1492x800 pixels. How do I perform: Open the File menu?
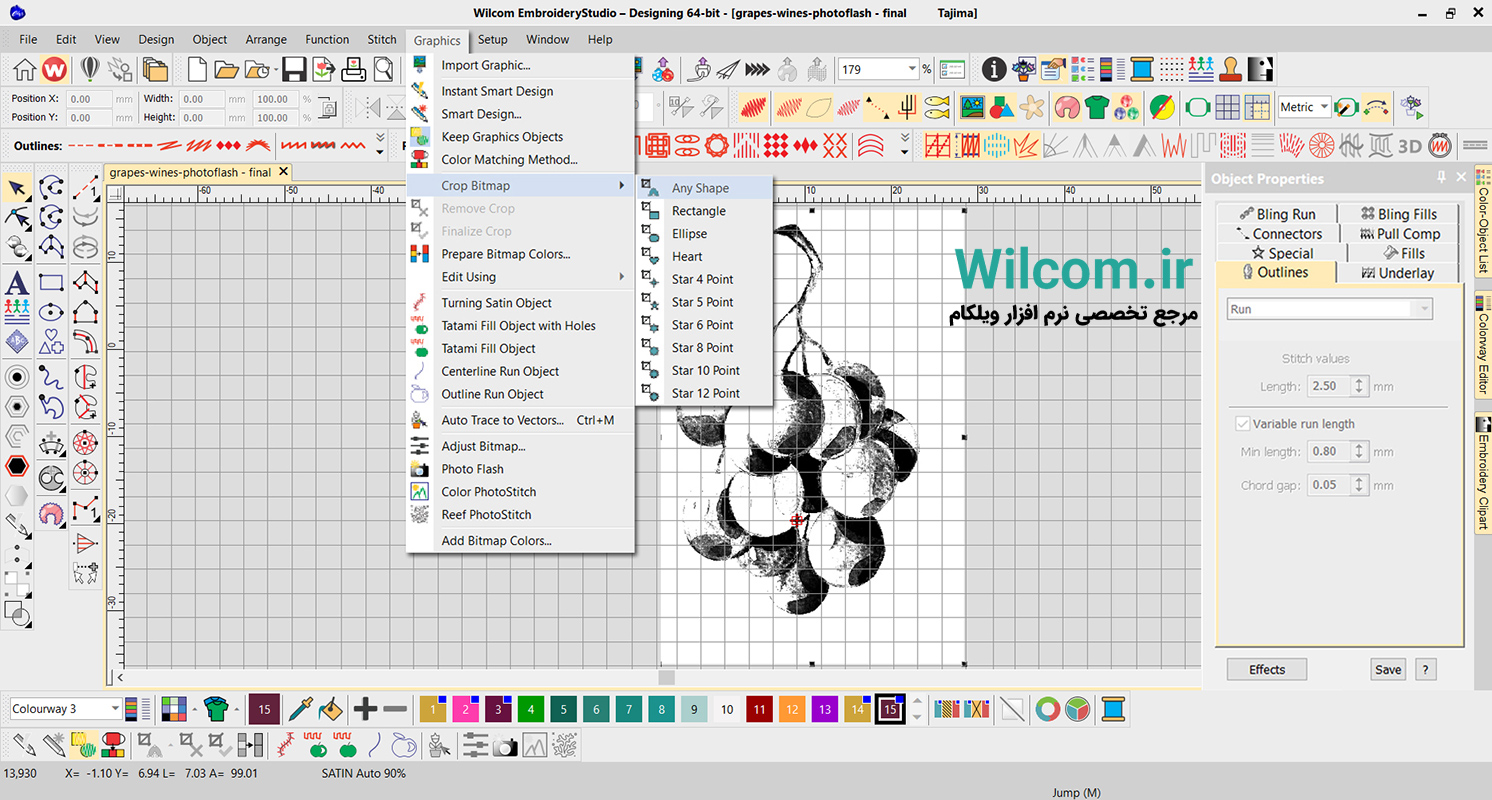click(28, 40)
